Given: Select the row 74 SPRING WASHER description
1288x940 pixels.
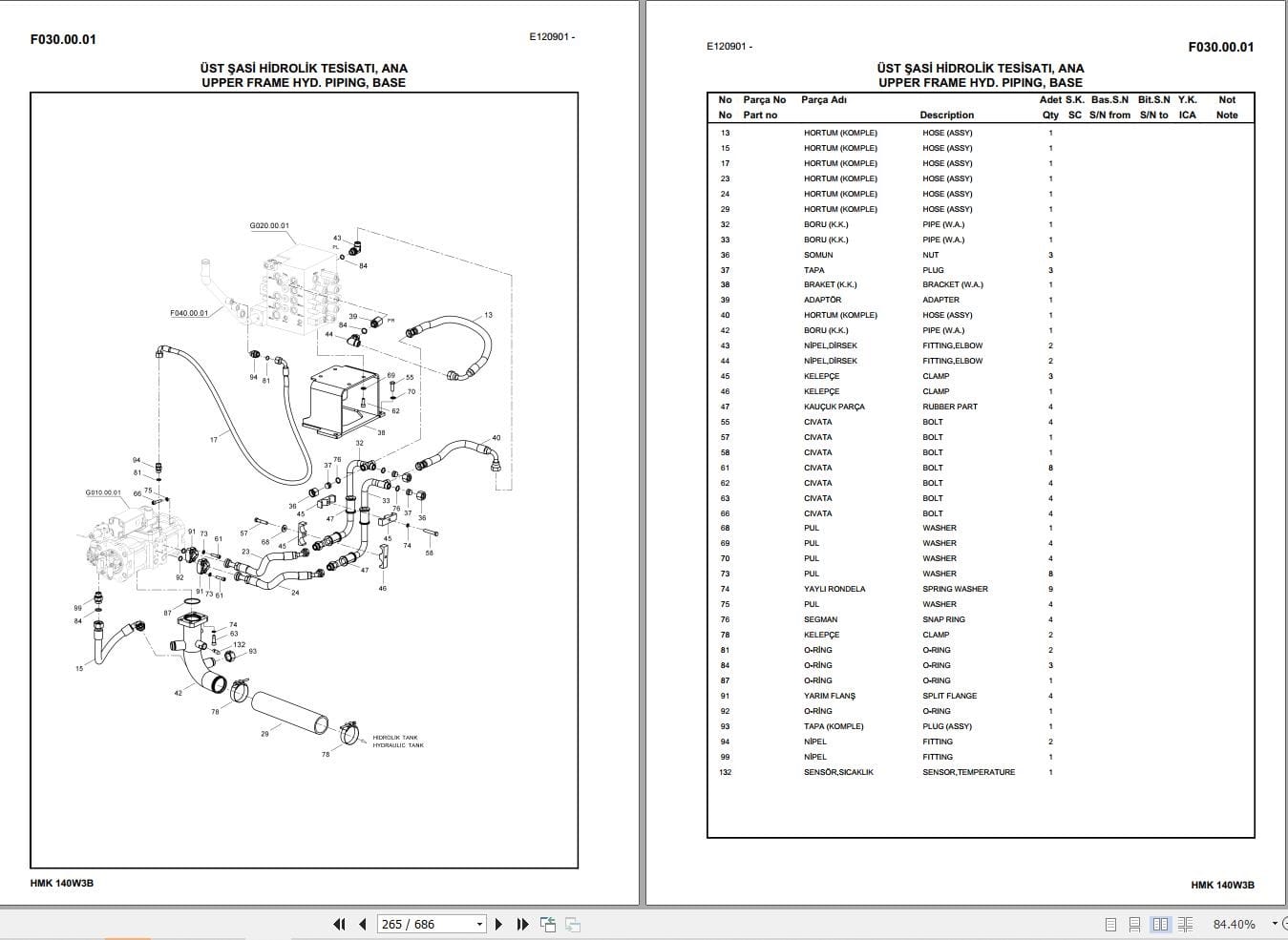Looking at the screenshot, I should [x=955, y=589].
